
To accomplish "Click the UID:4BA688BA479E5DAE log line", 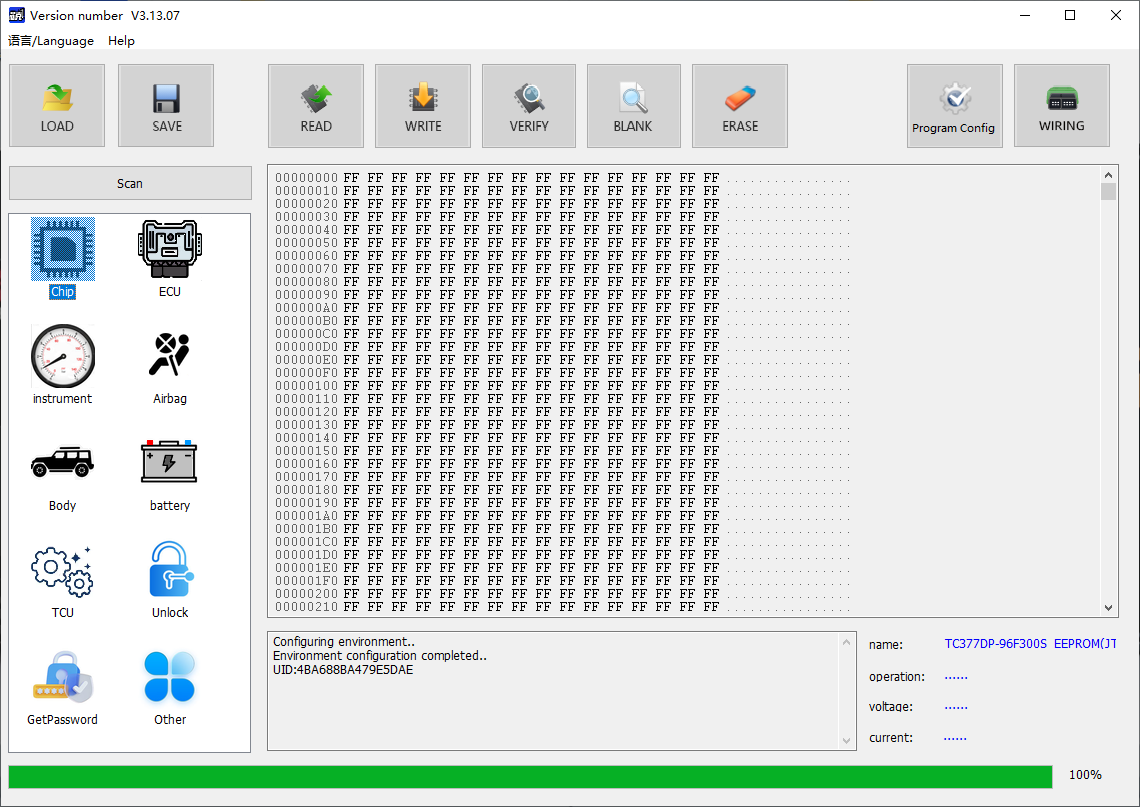I will click(342, 670).
